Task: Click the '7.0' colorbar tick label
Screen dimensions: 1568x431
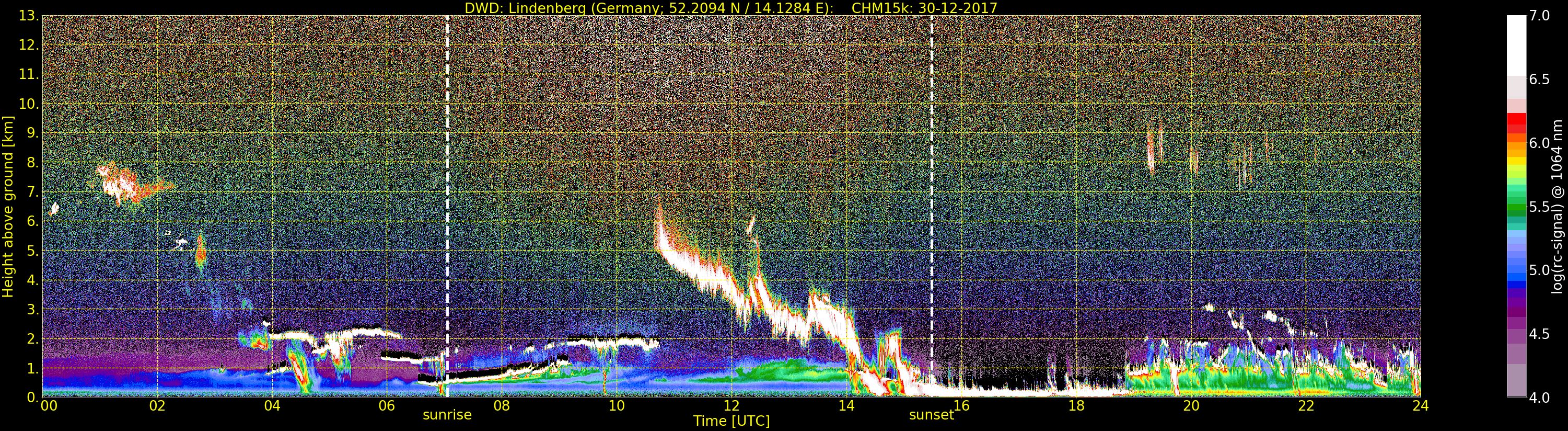Action: [1539, 16]
